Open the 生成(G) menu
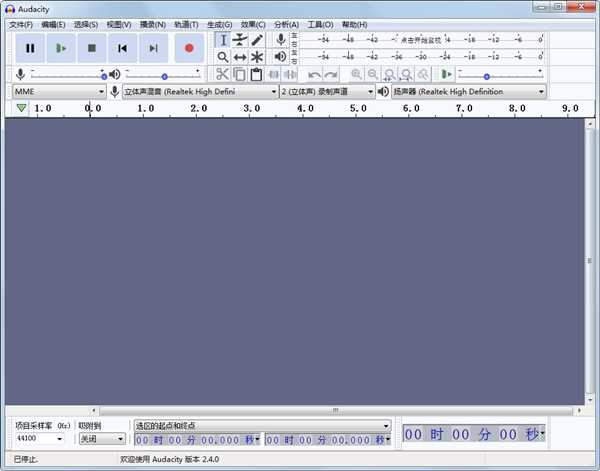Image resolution: width=600 pixels, height=471 pixels. tap(220, 25)
